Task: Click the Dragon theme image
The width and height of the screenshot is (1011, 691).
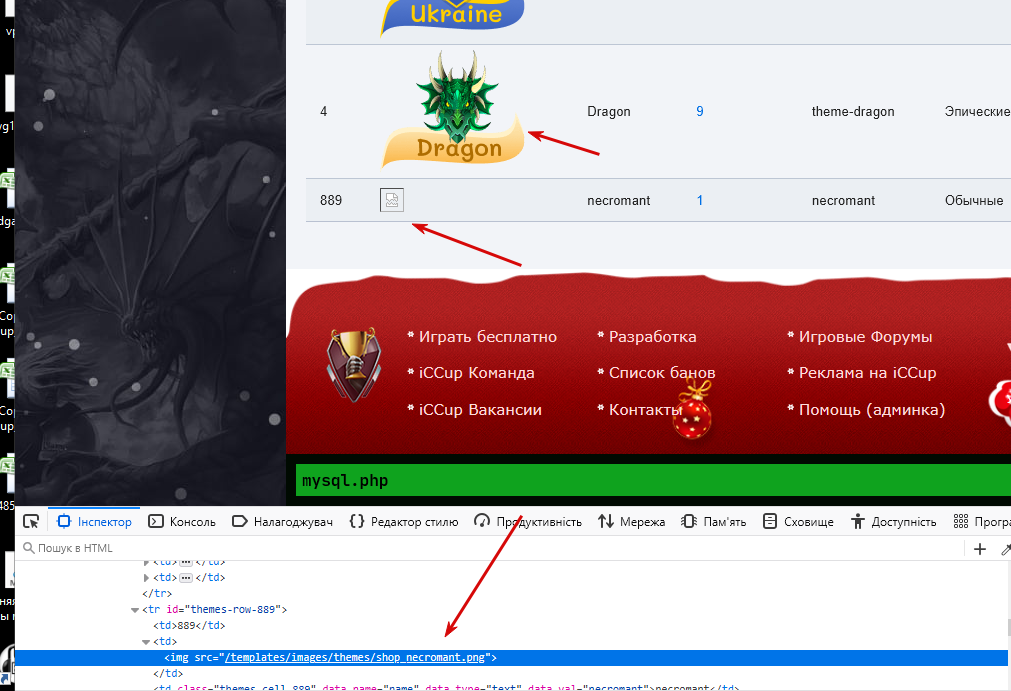Action: click(453, 110)
